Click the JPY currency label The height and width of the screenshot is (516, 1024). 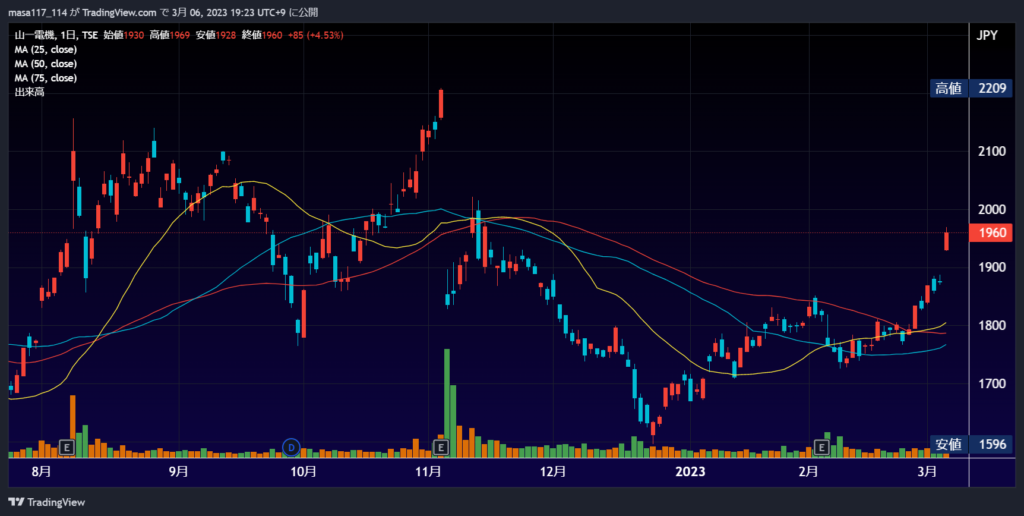click(x=987, y=36)
